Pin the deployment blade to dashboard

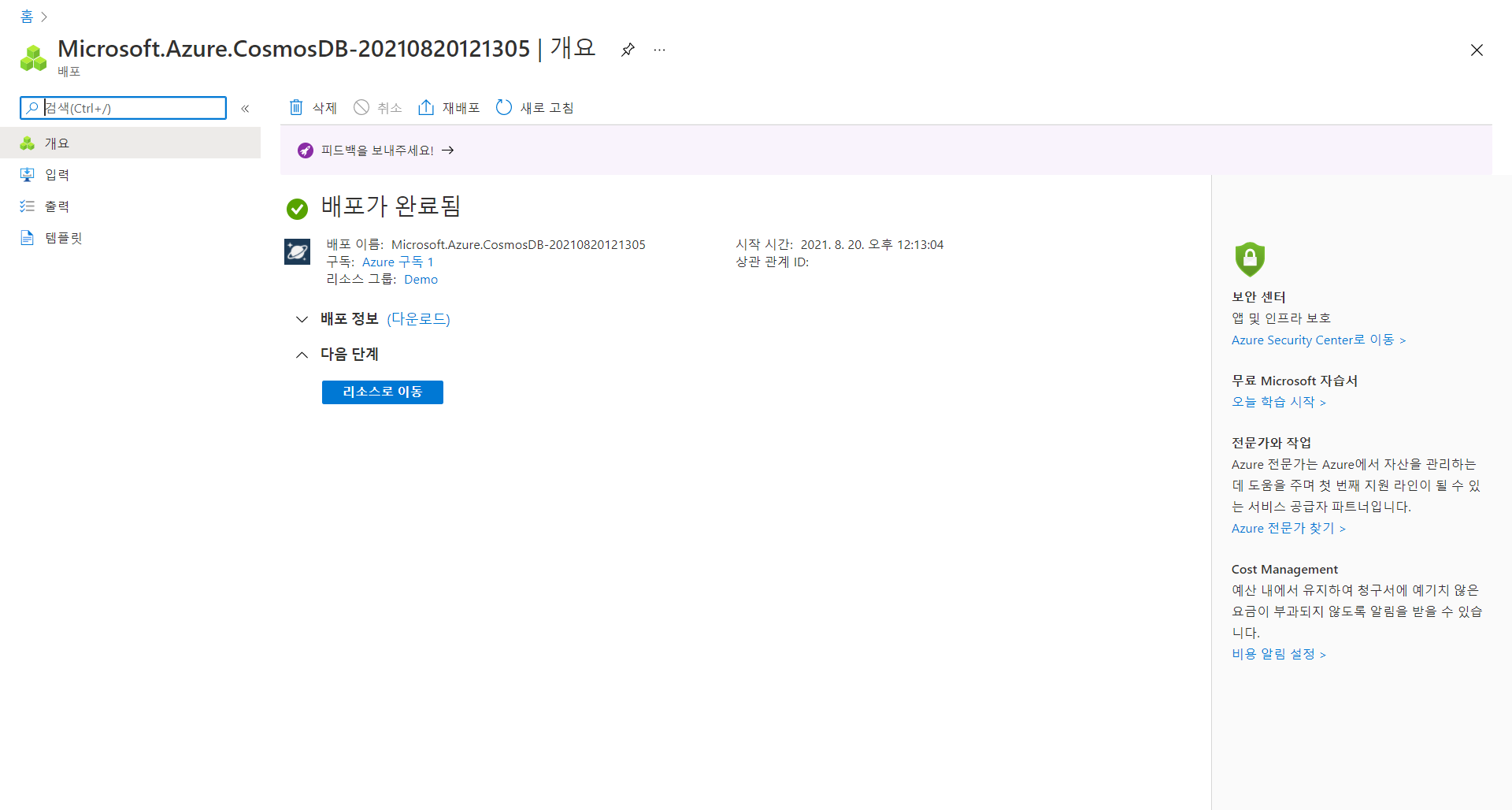pos(628,50)
